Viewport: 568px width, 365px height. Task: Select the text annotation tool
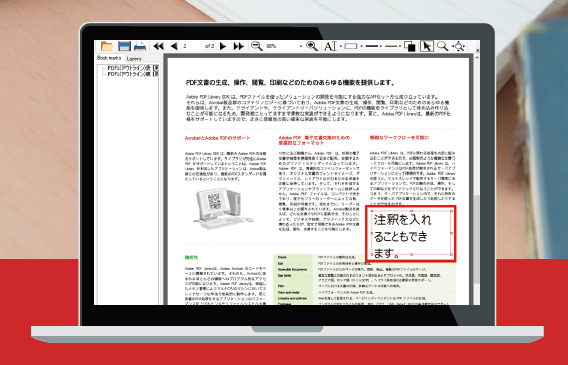[330, 46]
